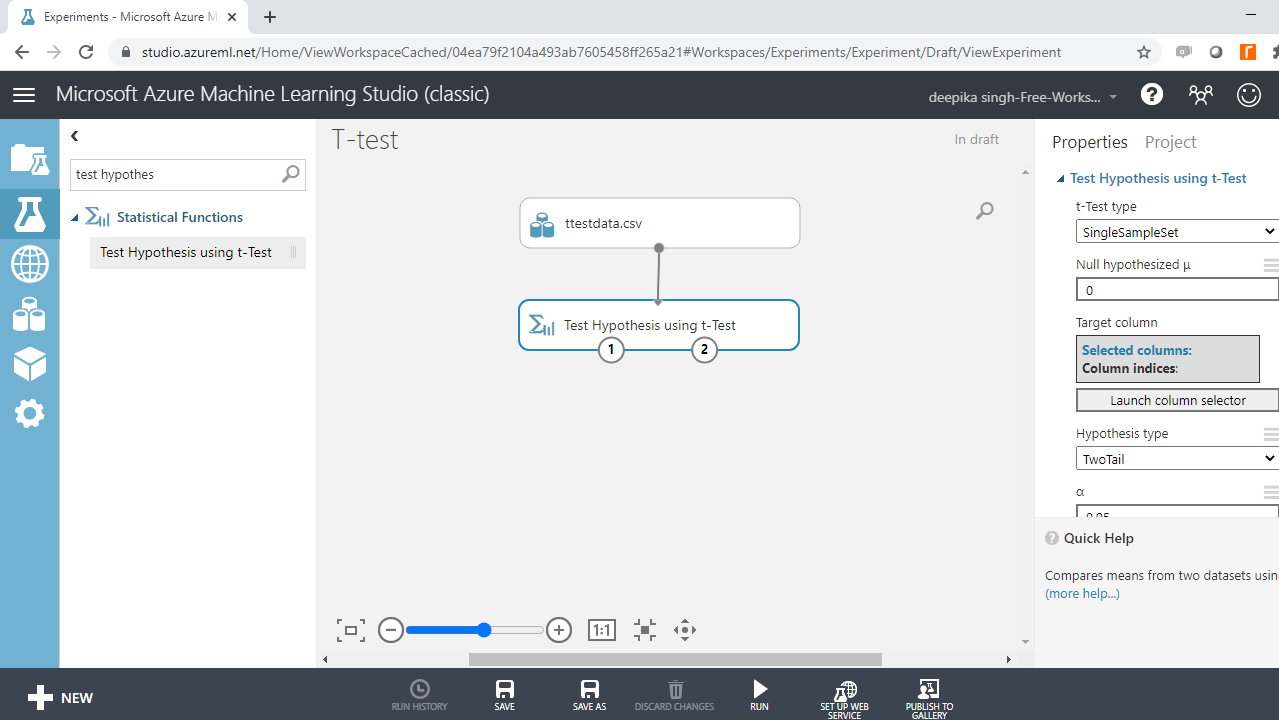Click the zoom slider handle
Screen dimensions: 1279x720
484,630
